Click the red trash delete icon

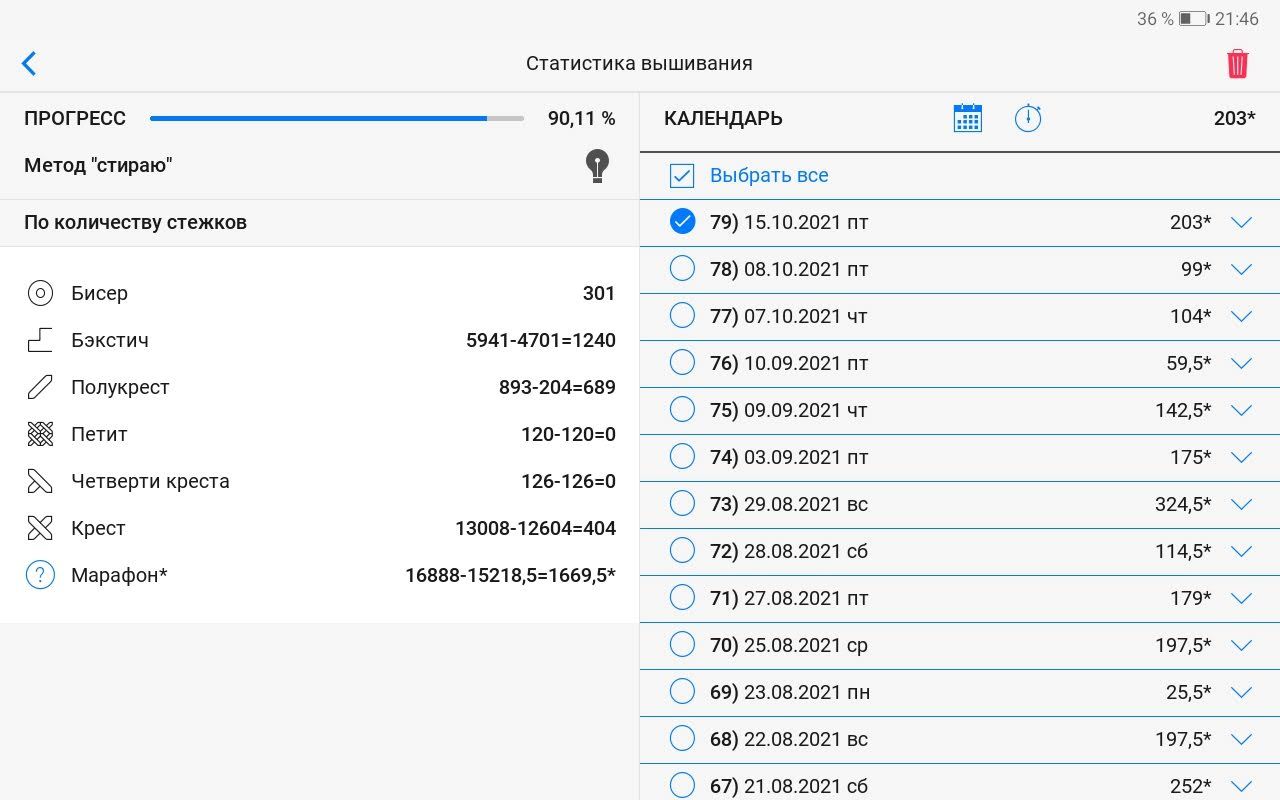click(x=1237, y=64)
